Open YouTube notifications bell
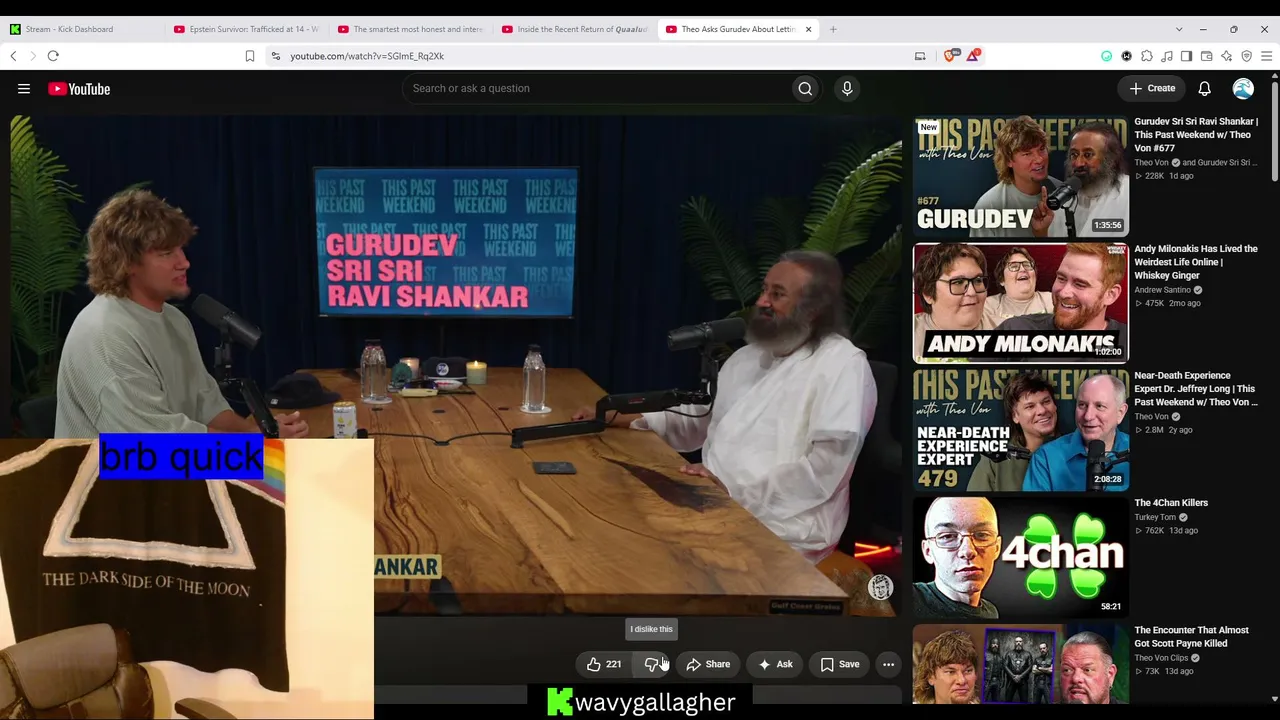The image size is (1280, 720). pyautogui.click(x=1205, y=89)
